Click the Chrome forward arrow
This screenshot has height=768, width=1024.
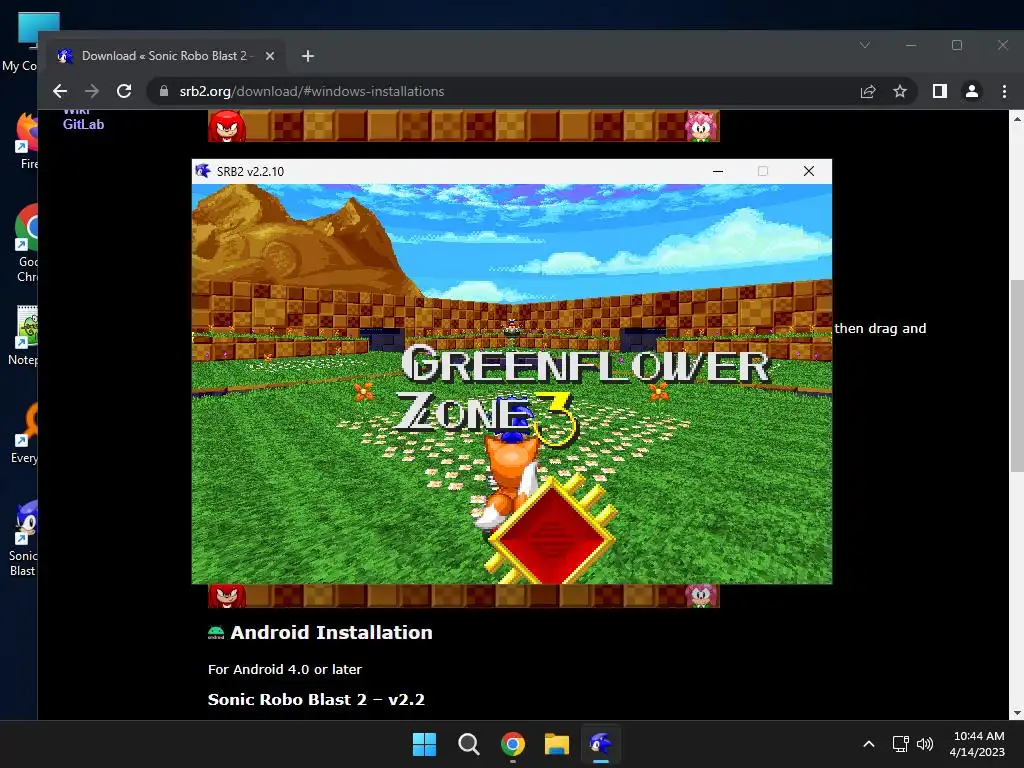point(92,91)
